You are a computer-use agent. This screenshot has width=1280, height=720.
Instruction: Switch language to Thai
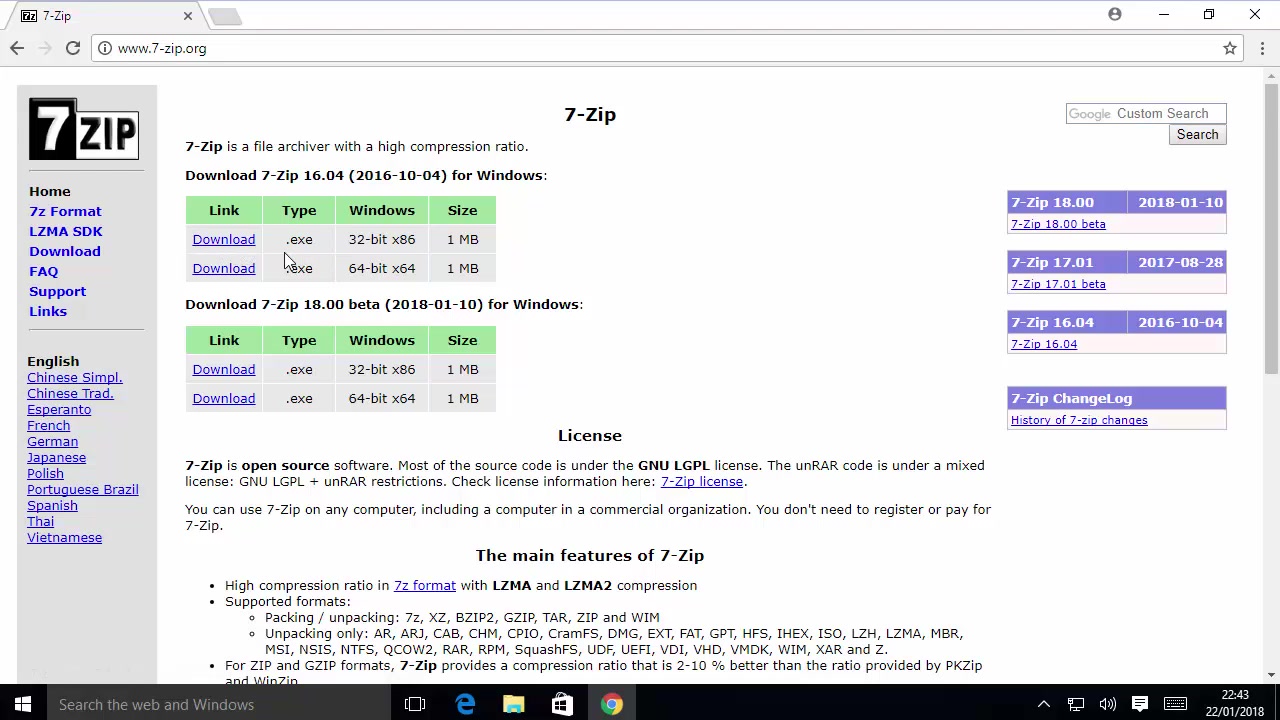click(x=41, y=521)
